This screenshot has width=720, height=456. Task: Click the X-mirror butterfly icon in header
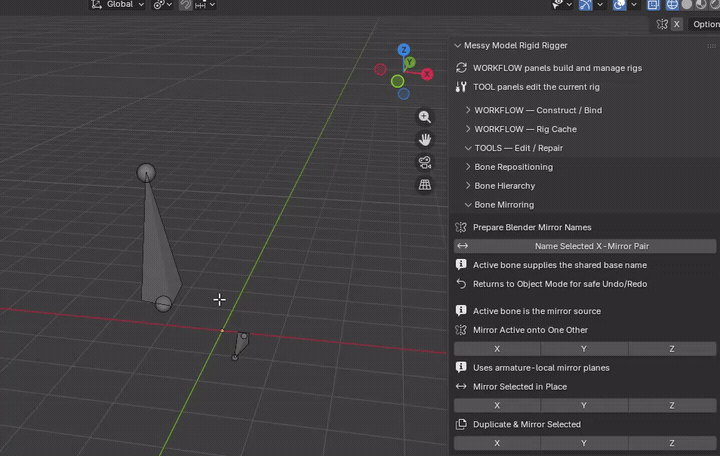[x=662, y=24]
